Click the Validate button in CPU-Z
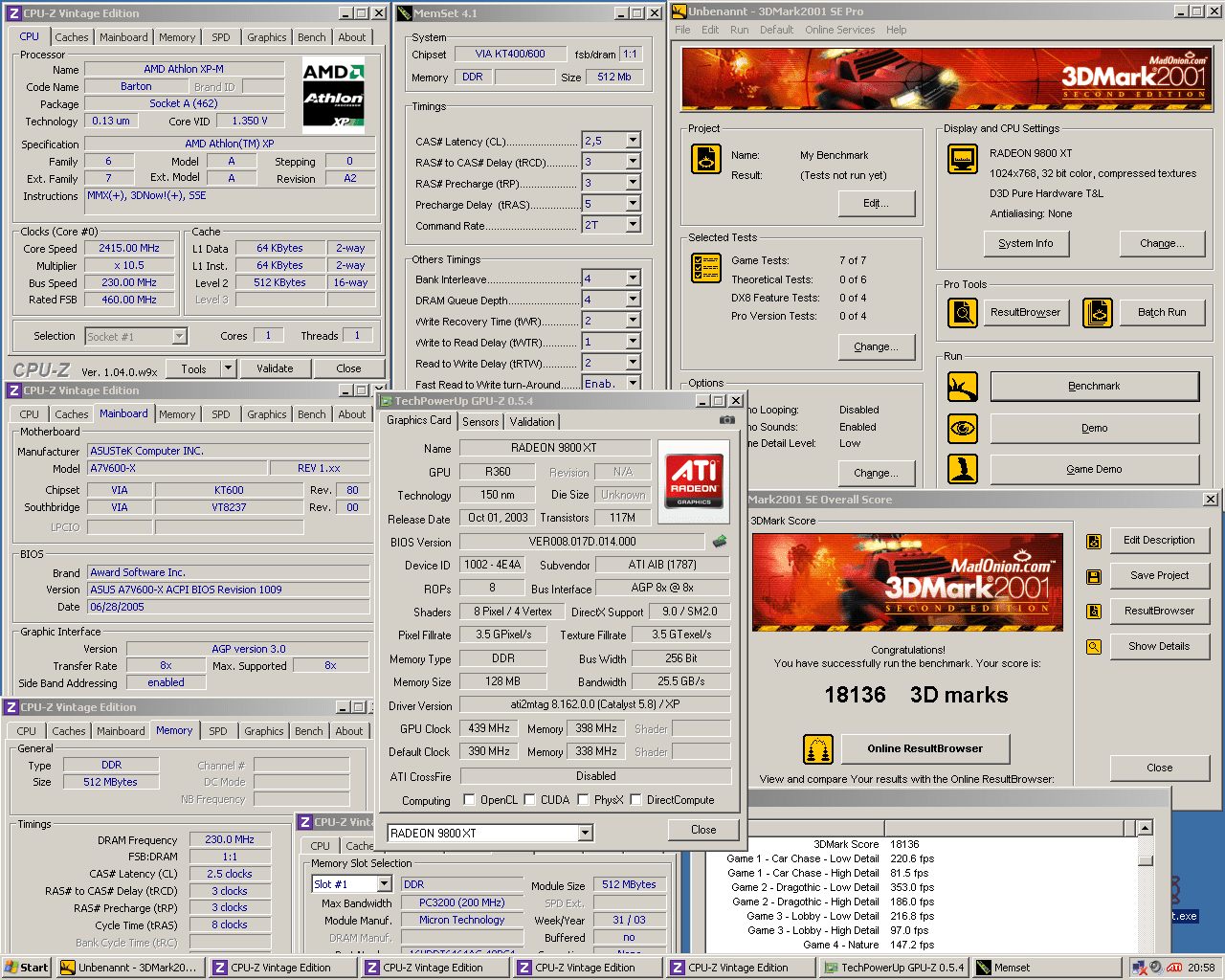1225x980 pixels. coord(275,368)
